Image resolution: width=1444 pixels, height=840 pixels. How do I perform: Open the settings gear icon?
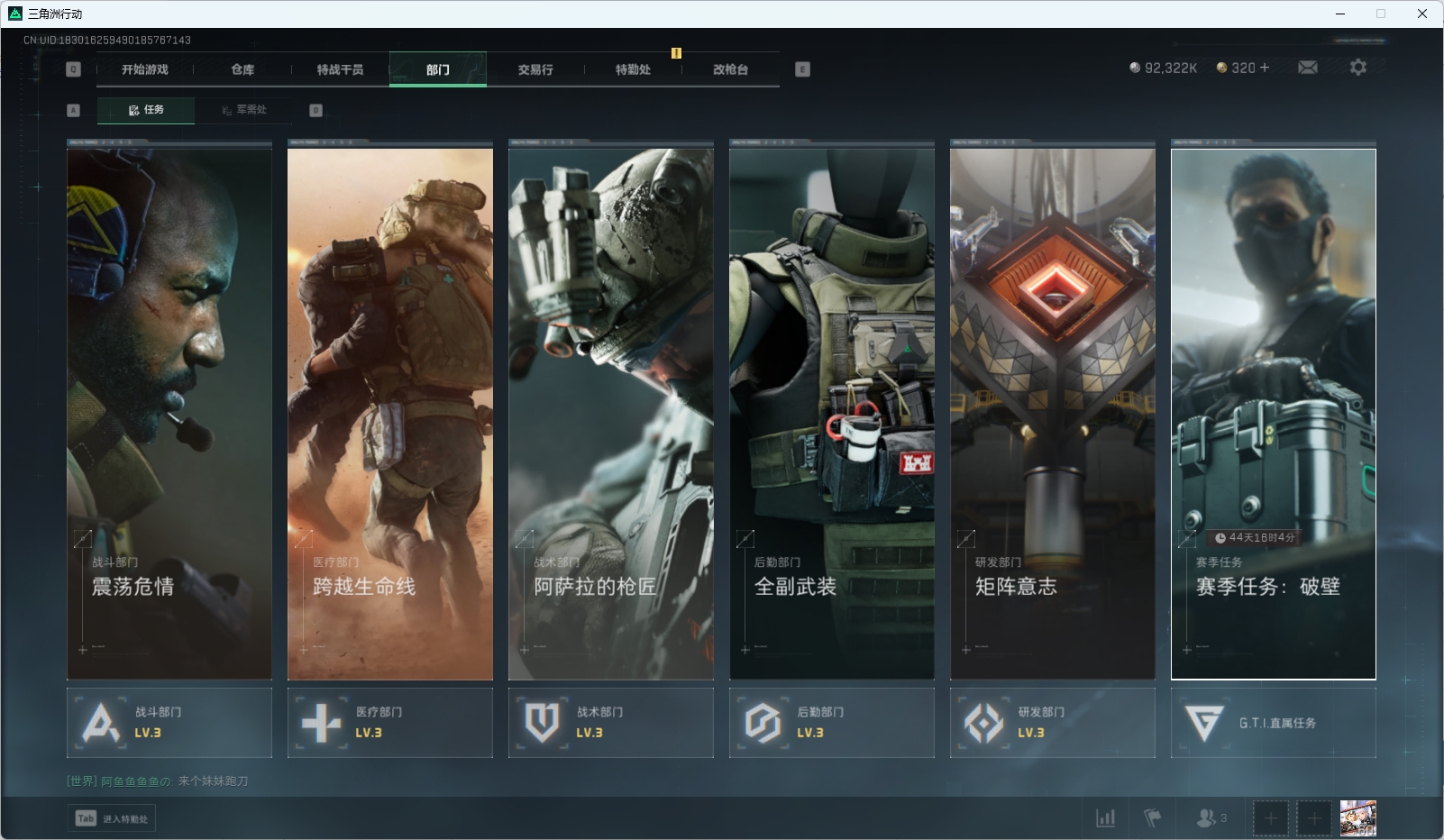(1358, 68)
